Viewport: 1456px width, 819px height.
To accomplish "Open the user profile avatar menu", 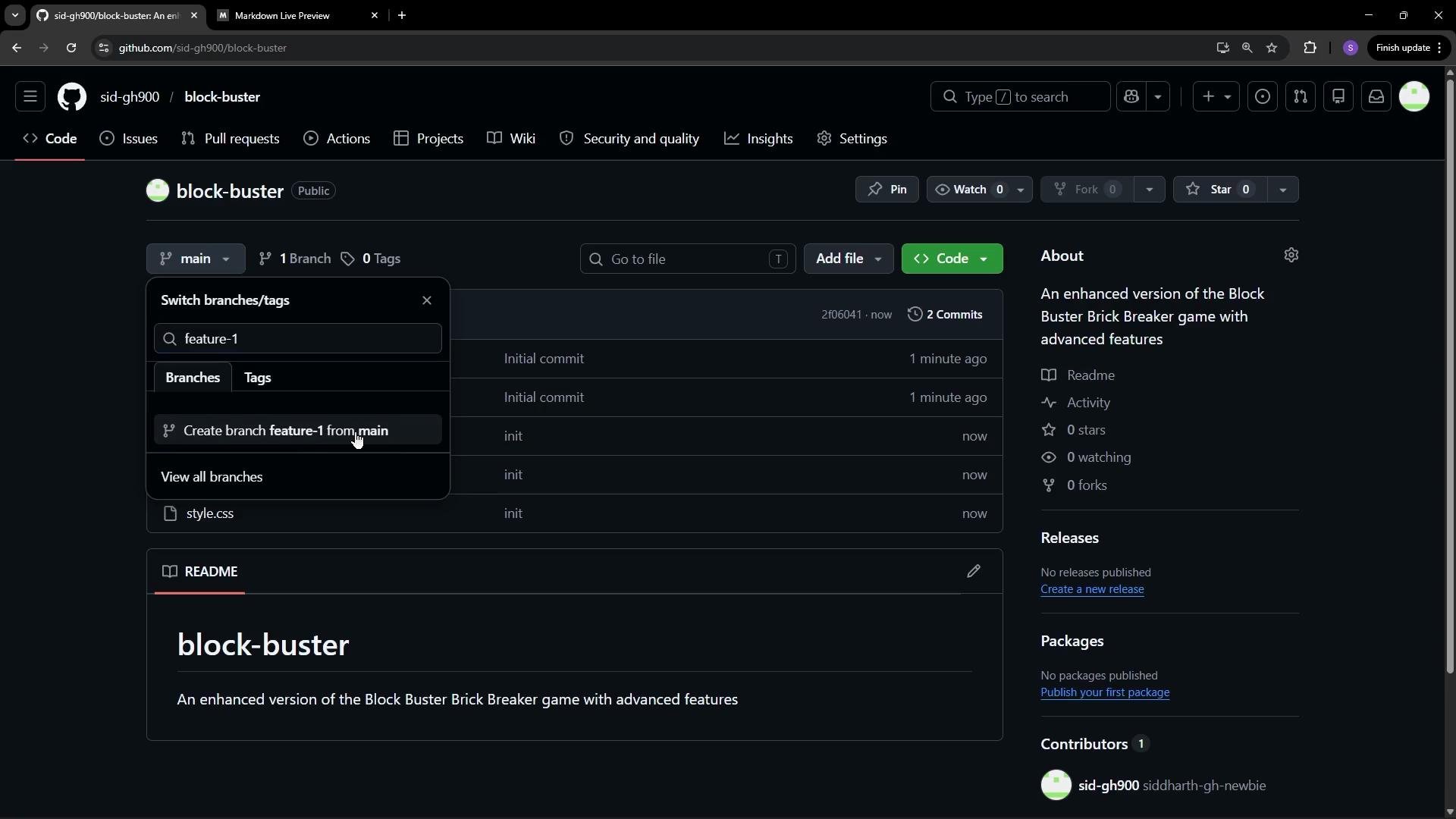I will 1414,97.
